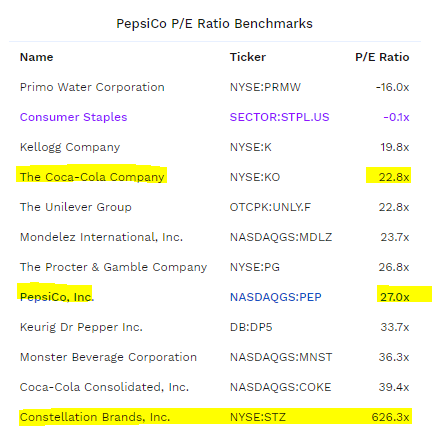Click Constellation Brands, Inc. highlighted name
The height and width of the screenshot is (435, 433).
point(95,417)
